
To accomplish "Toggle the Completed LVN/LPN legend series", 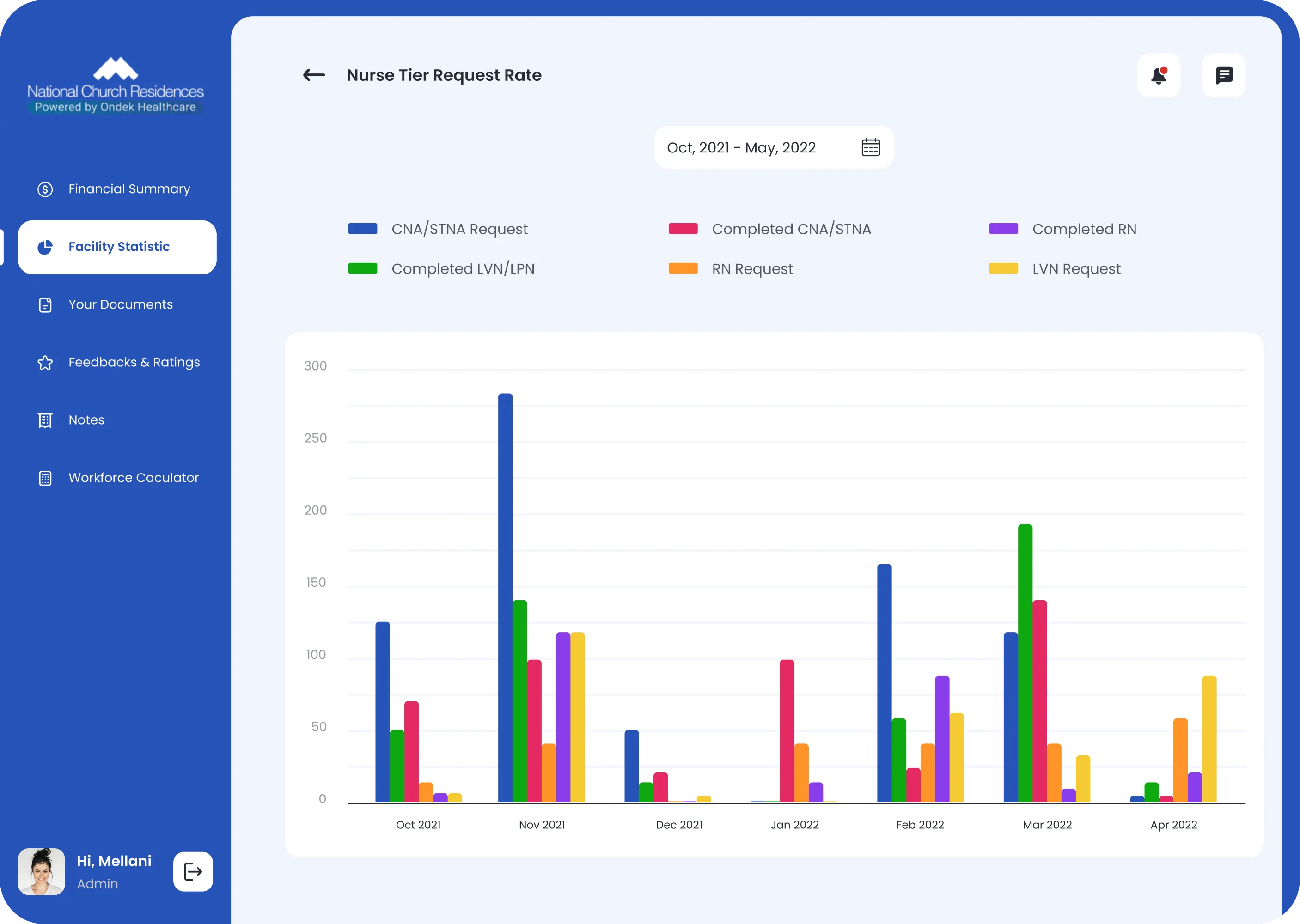I will pyautogui.click(x=441, y=268).
